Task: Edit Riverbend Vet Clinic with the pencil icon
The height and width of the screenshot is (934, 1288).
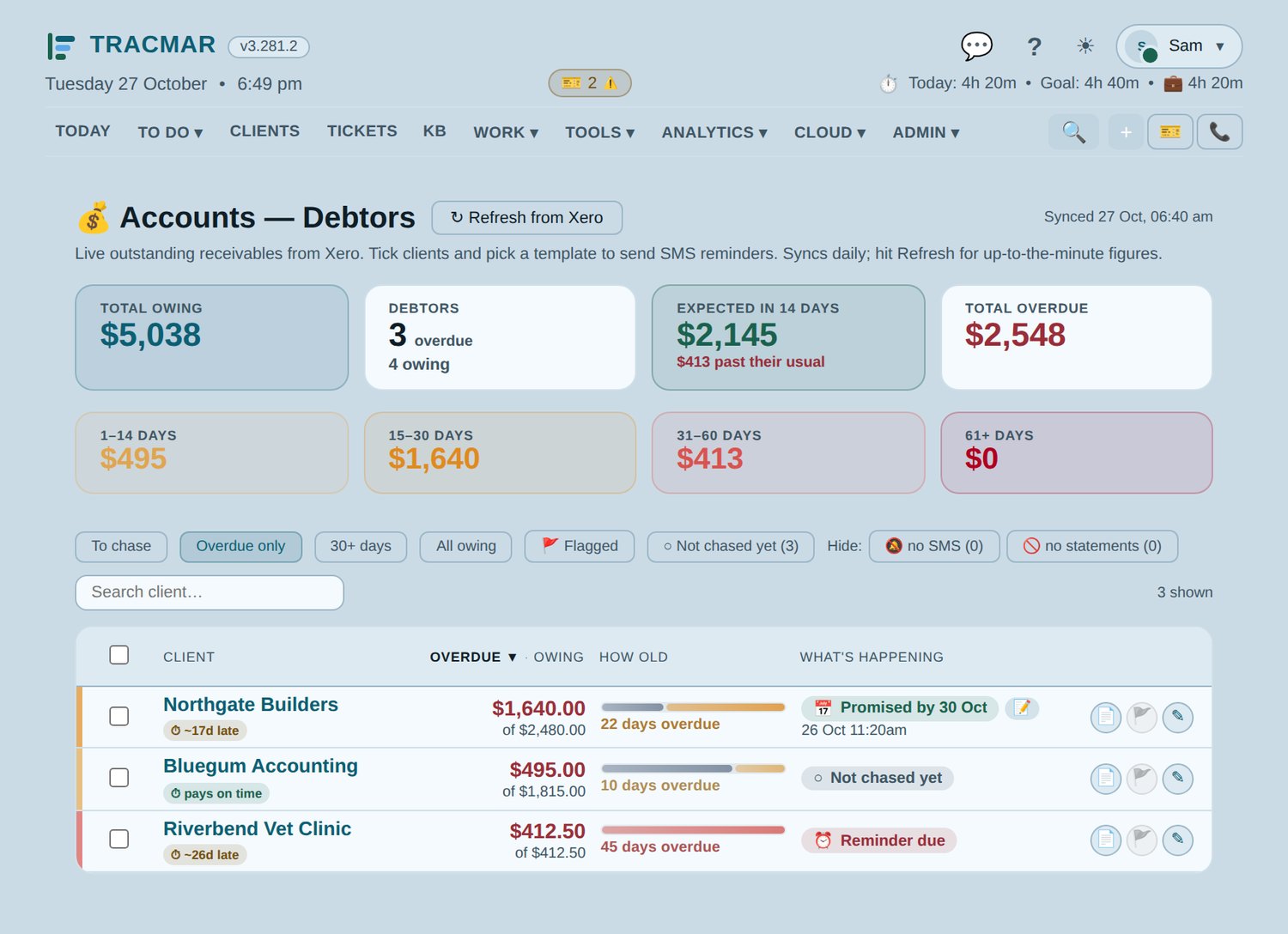Action: point(1178,840)
